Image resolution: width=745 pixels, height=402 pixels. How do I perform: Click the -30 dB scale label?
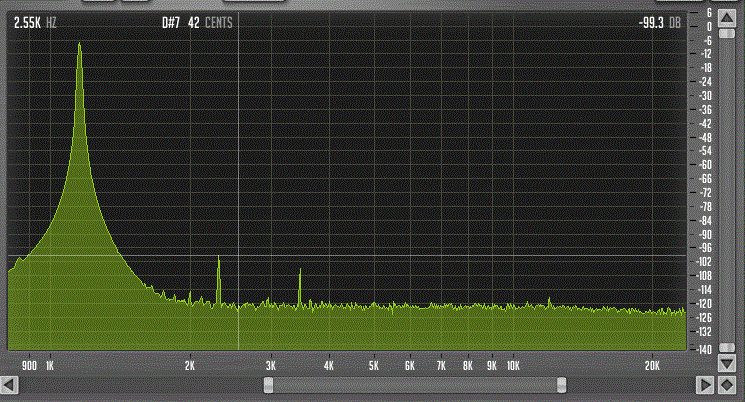coord(706,96)
